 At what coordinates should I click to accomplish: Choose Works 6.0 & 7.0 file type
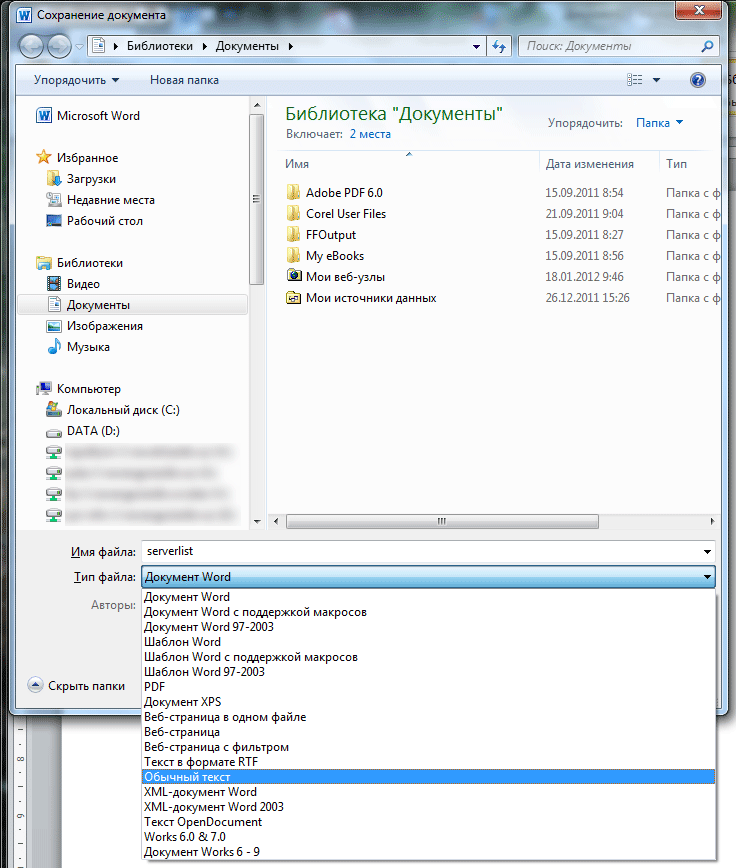click(x=428, y=836)
